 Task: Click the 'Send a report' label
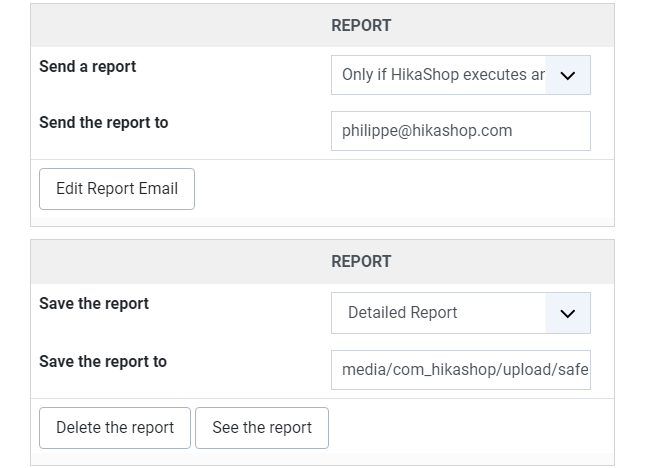(x=87, y=67)
